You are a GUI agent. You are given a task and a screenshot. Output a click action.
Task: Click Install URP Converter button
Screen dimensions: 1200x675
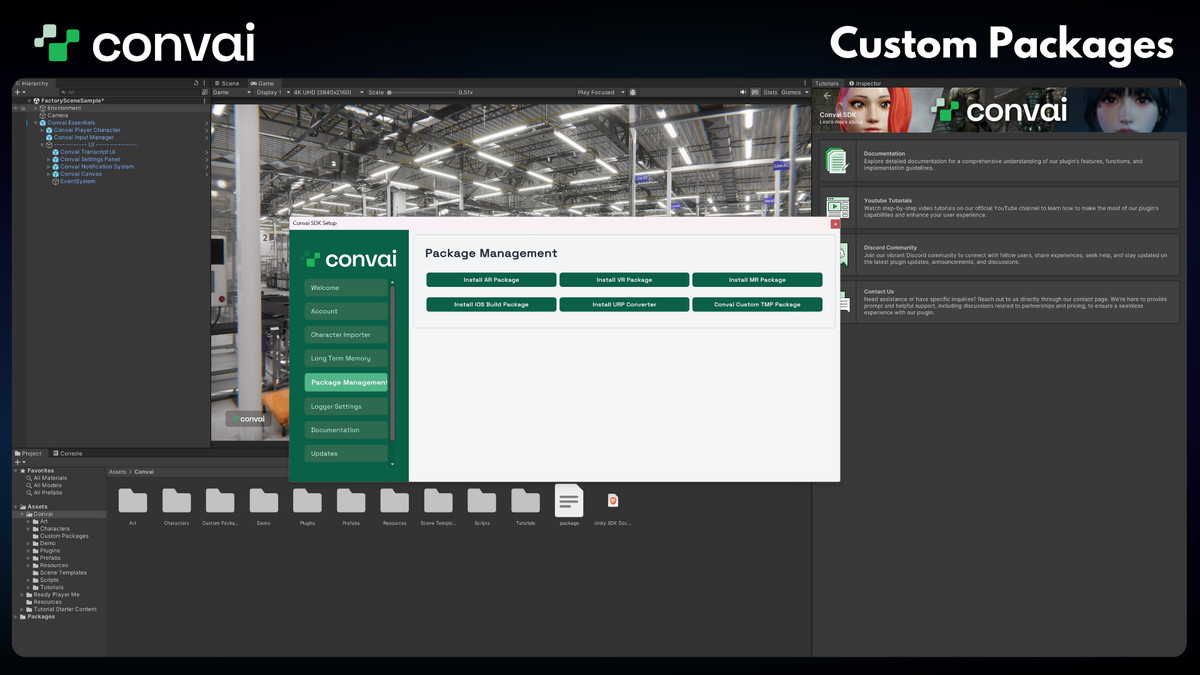tap(624, 304)
